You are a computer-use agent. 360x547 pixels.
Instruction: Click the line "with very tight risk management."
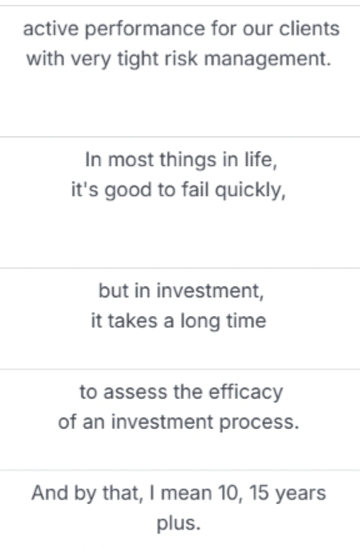(179, 59)
